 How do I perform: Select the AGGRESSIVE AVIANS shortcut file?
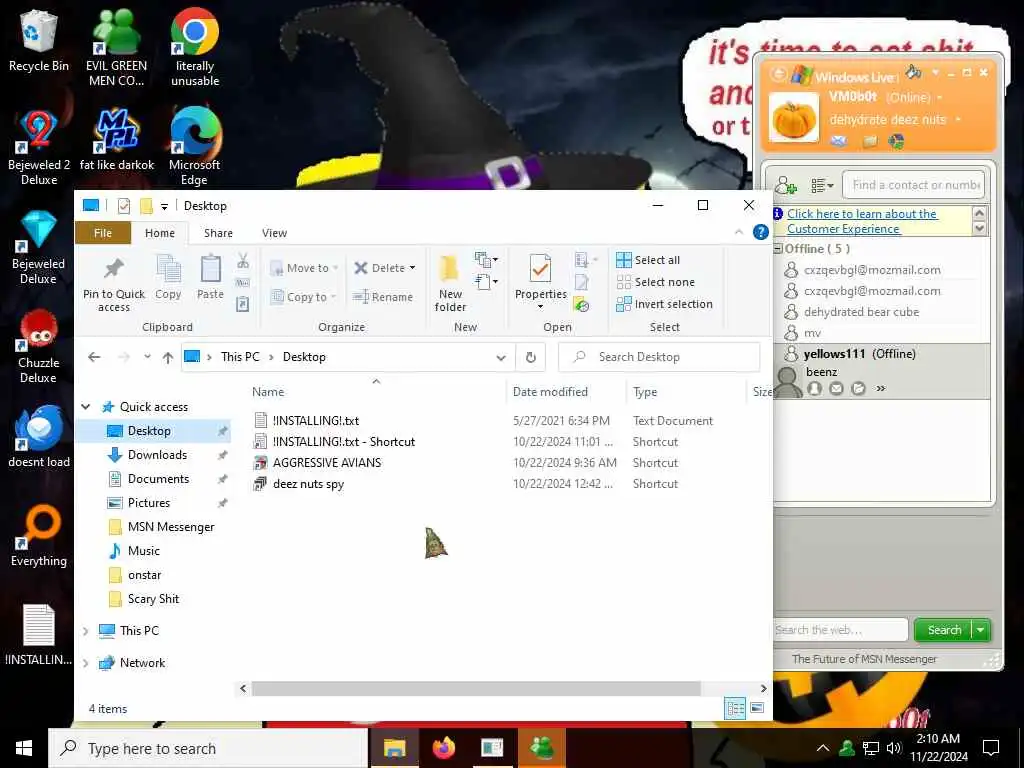pos(327,462)
